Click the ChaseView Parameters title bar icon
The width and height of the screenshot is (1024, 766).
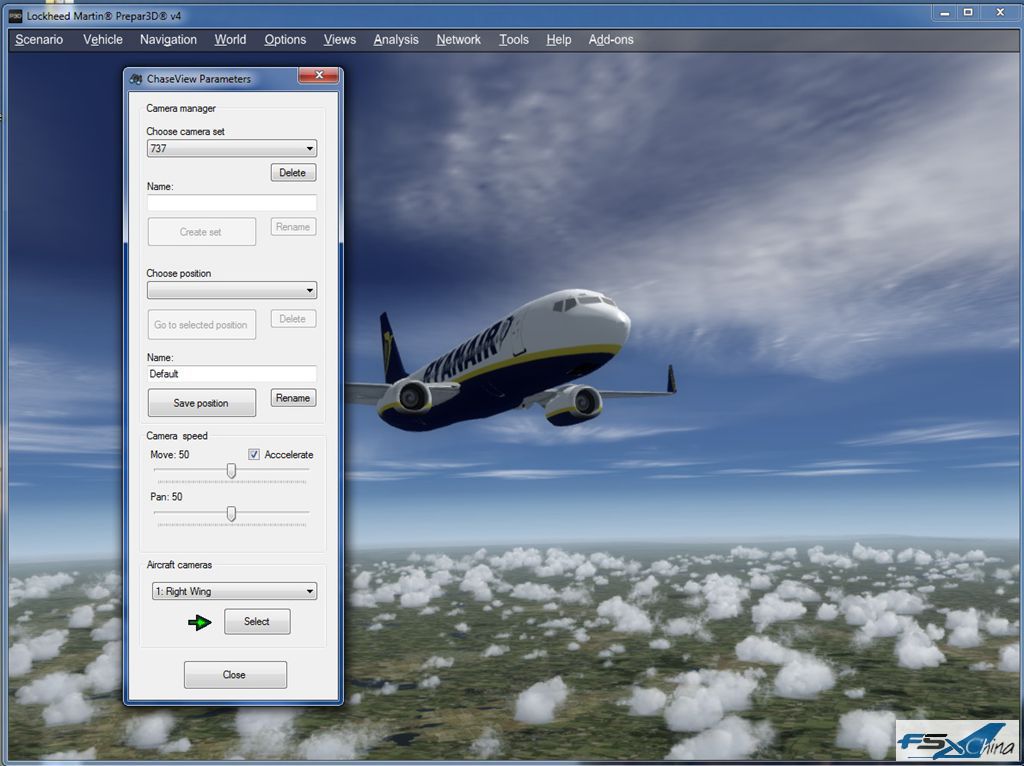click(136, 79)
